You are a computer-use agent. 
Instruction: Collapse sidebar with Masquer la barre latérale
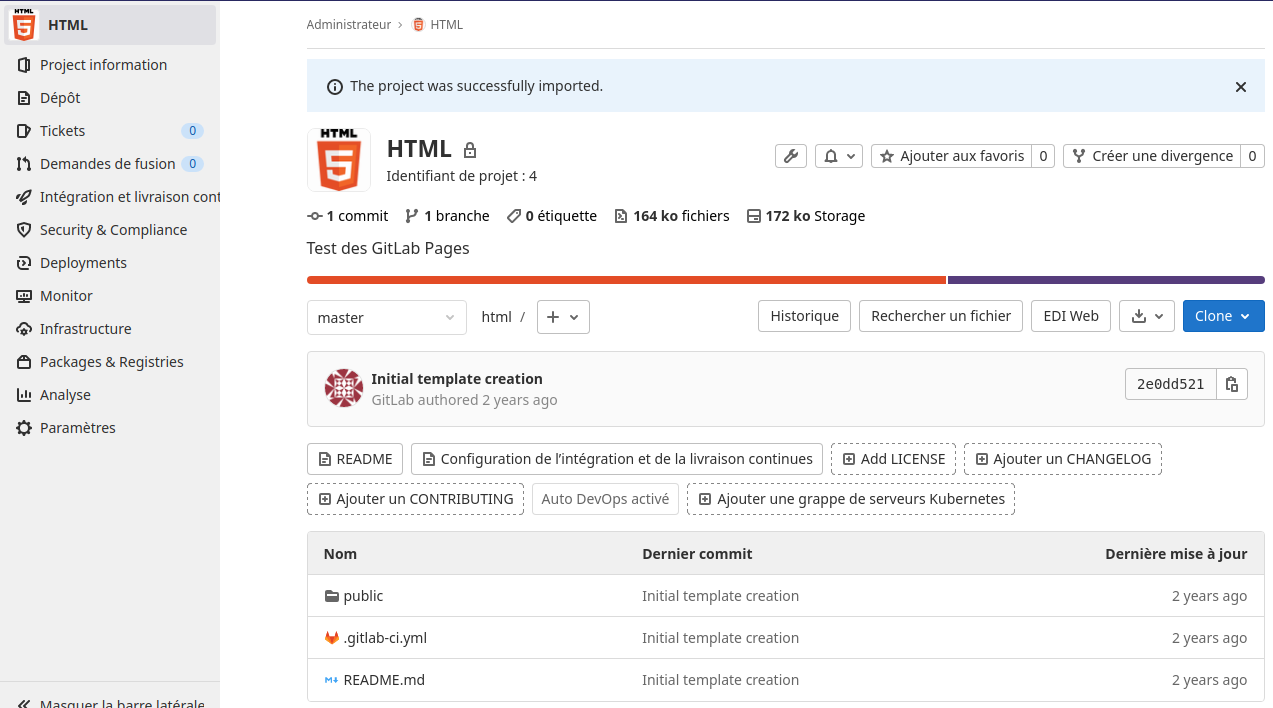click(x=110, y=703)
